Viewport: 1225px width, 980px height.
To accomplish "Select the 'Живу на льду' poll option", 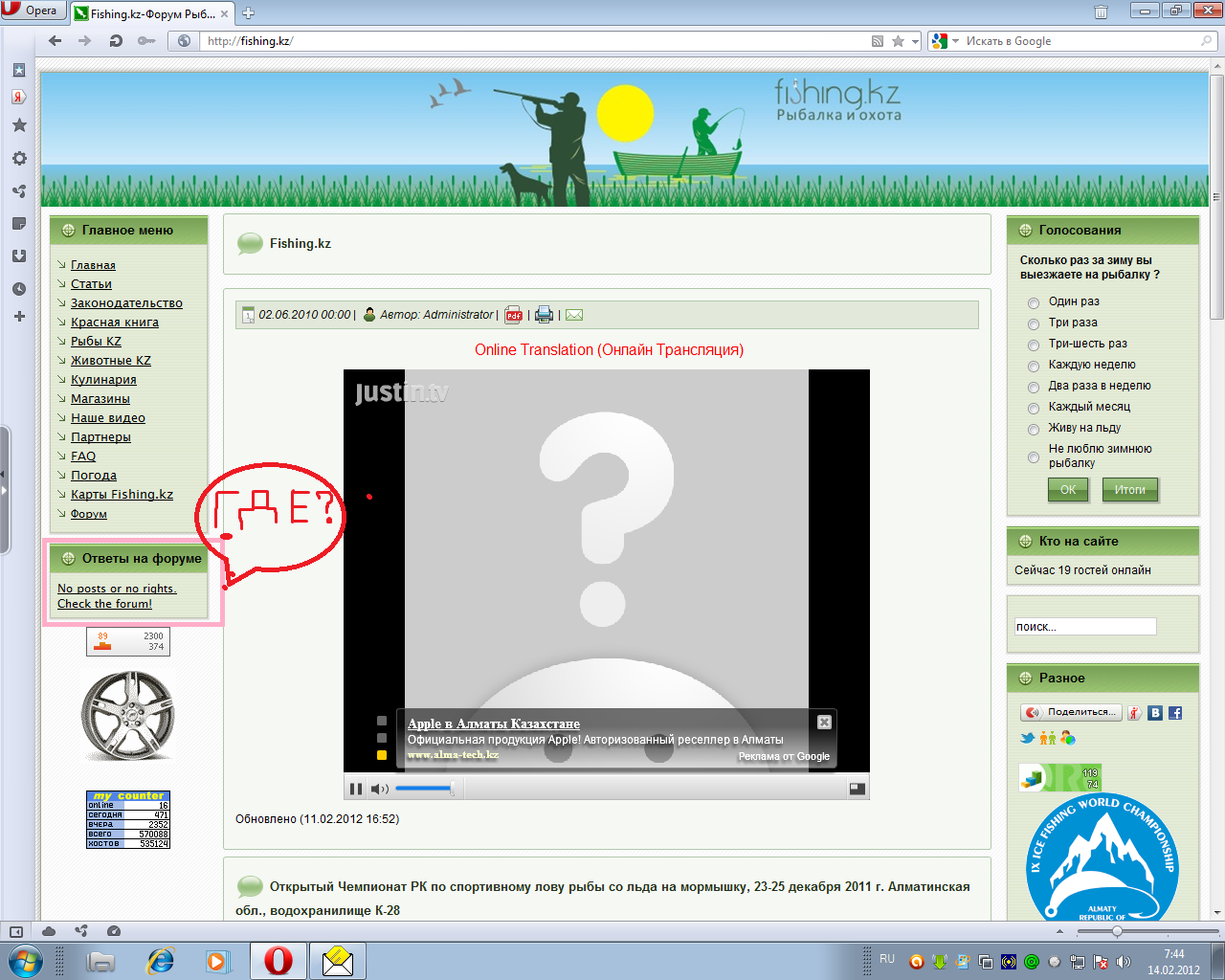I will click(1034, 429).
